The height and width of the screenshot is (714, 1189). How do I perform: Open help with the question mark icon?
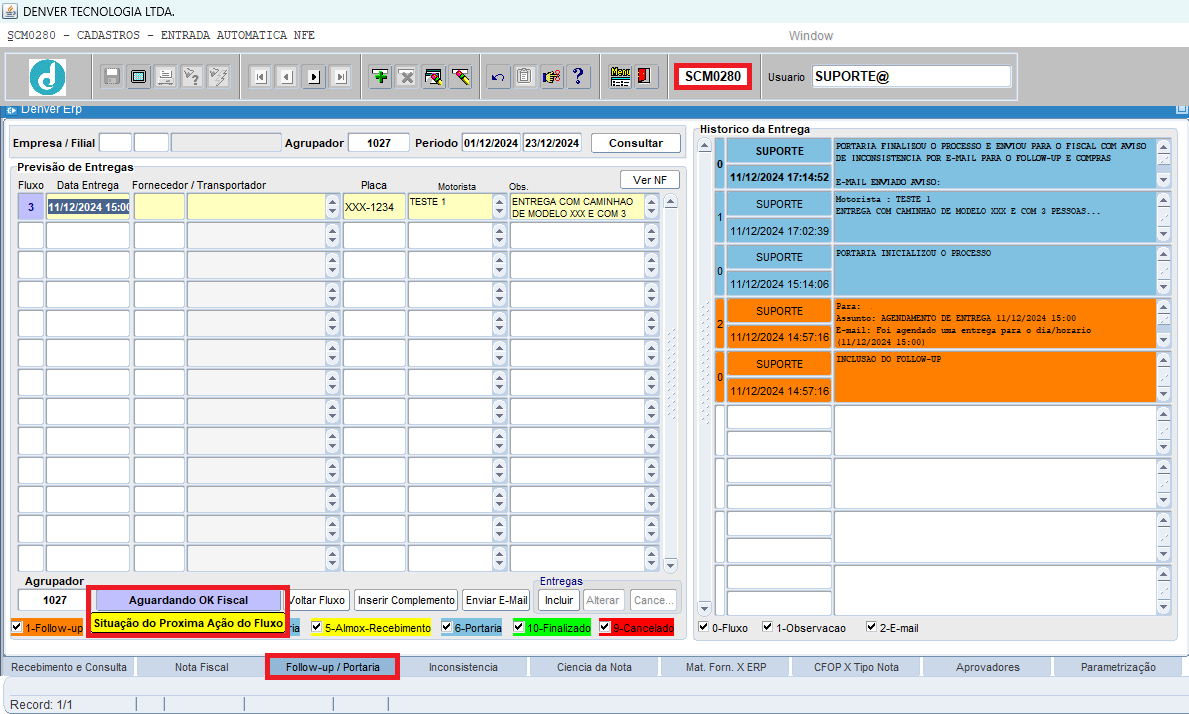579,77
